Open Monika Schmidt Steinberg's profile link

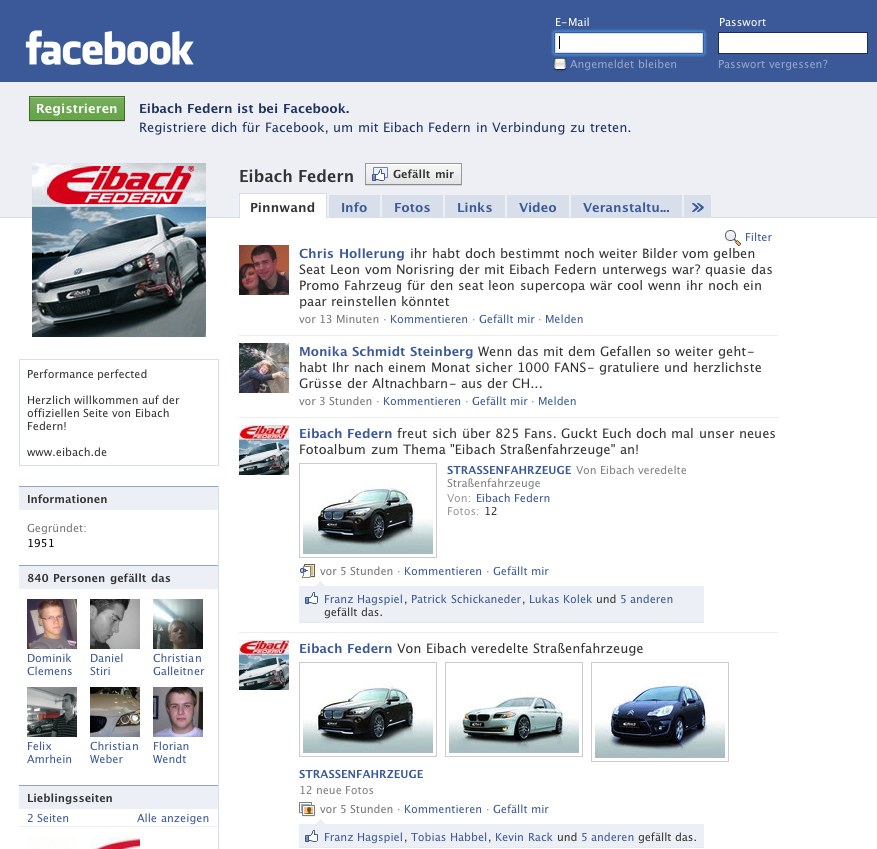tap(386, 351)
